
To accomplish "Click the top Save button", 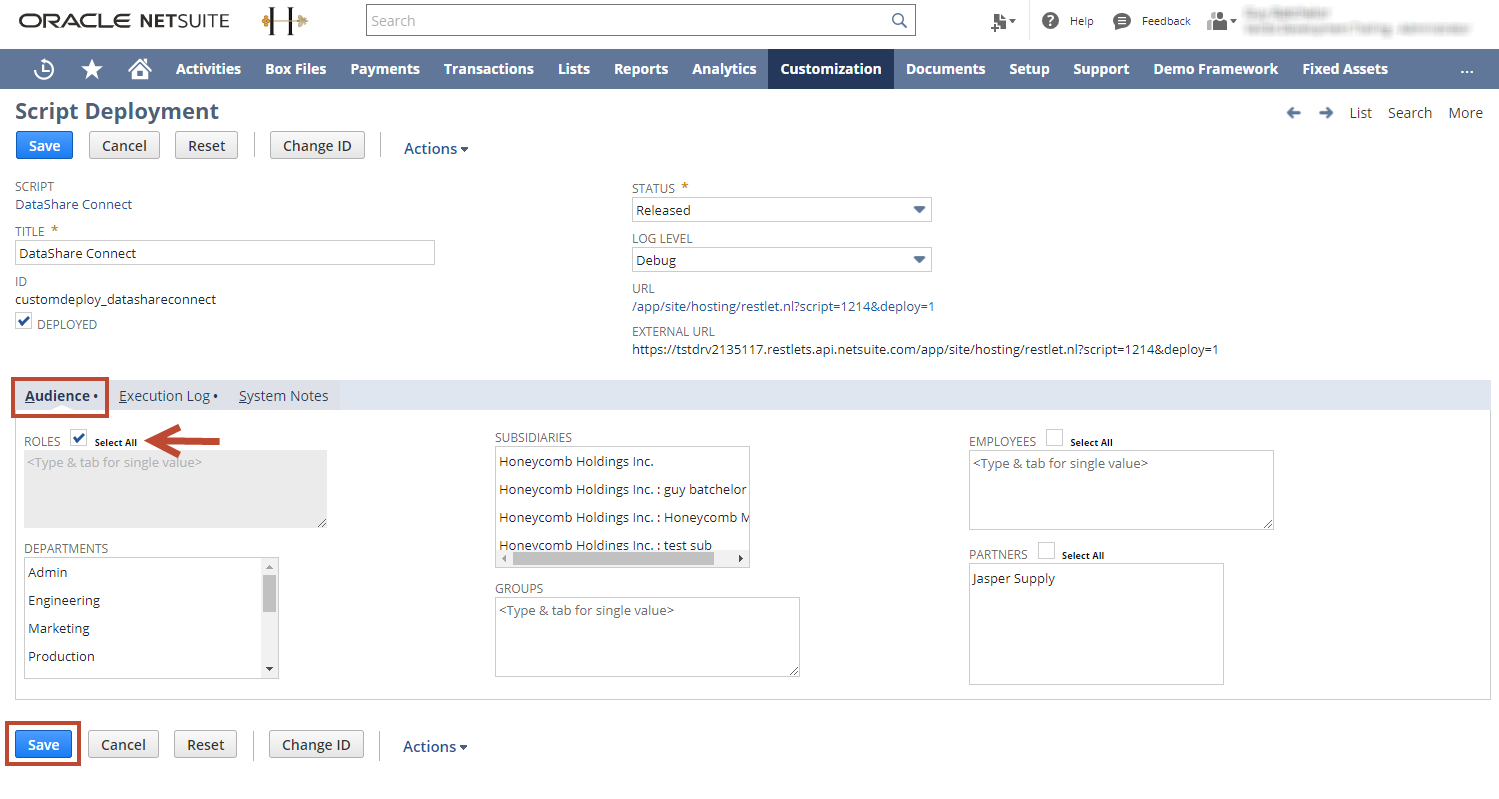I will click(x=44, y=145).
